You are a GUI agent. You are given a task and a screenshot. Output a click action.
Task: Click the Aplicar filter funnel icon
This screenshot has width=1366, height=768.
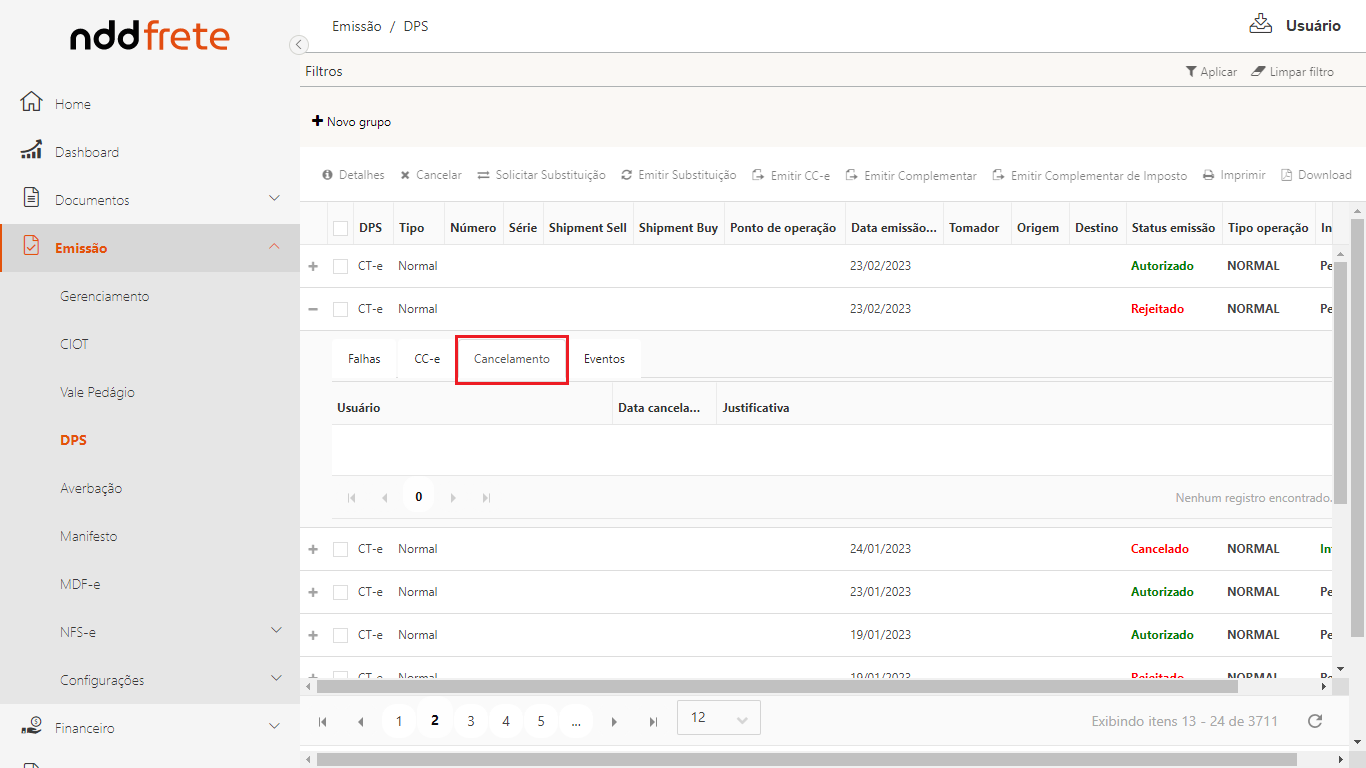(1191, 72)
